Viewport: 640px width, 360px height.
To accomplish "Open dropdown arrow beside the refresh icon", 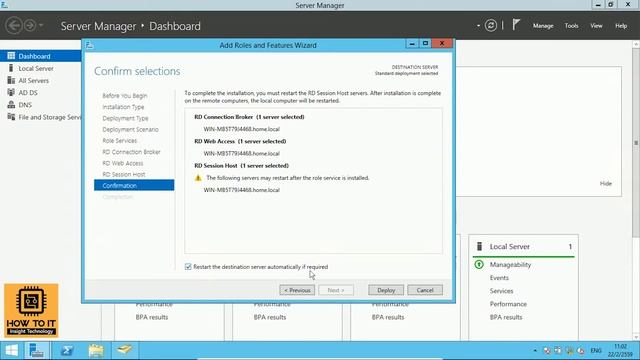I will (478, 26).
